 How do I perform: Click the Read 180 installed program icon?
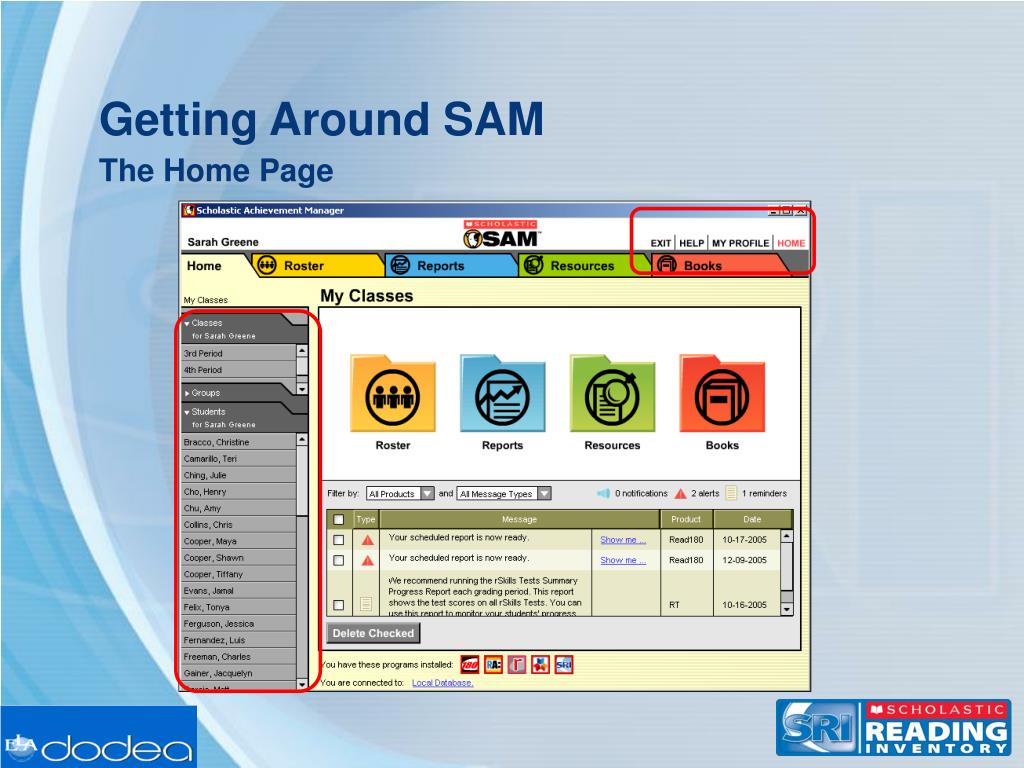pos(470,665)
